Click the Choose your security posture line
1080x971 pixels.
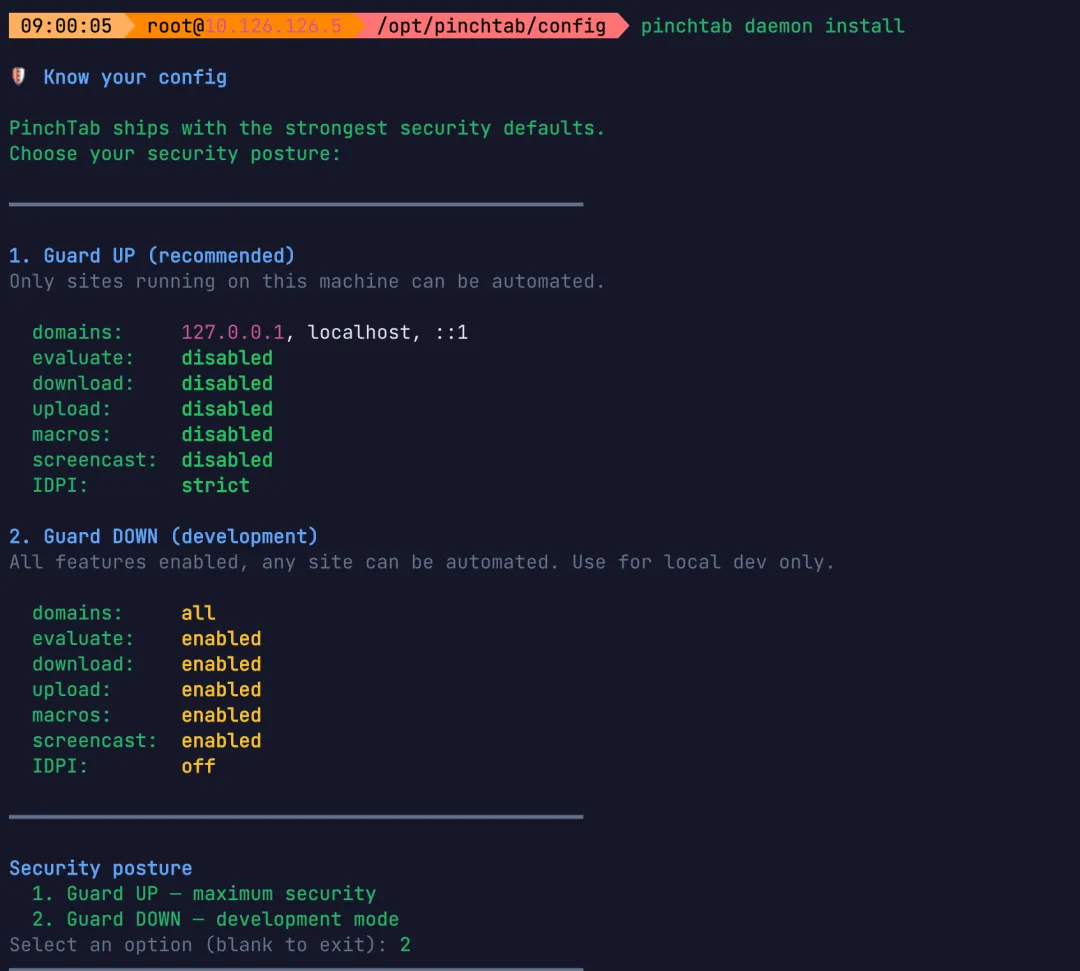175,154
